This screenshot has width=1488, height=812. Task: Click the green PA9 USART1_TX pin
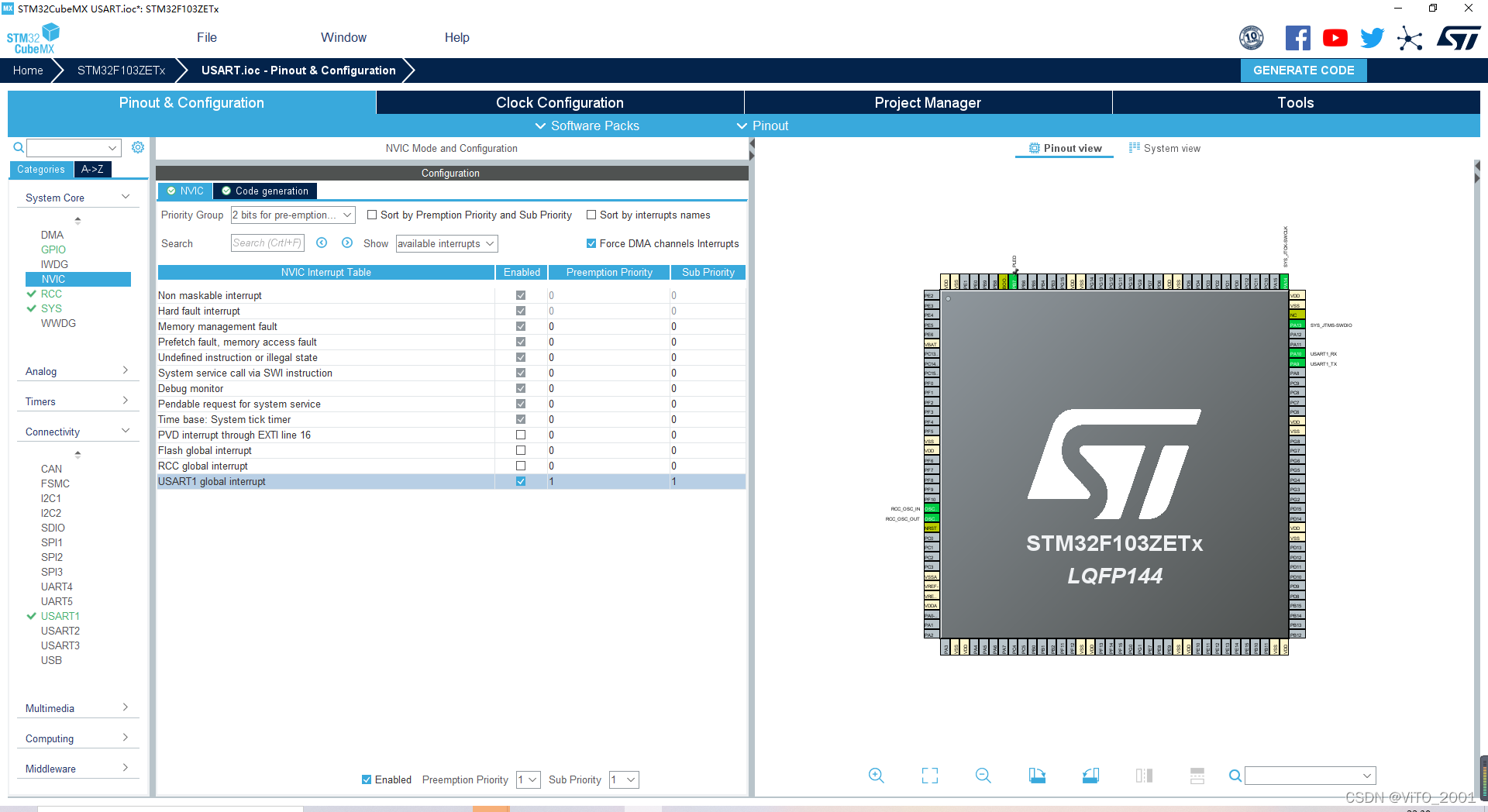click(1297, 363)
